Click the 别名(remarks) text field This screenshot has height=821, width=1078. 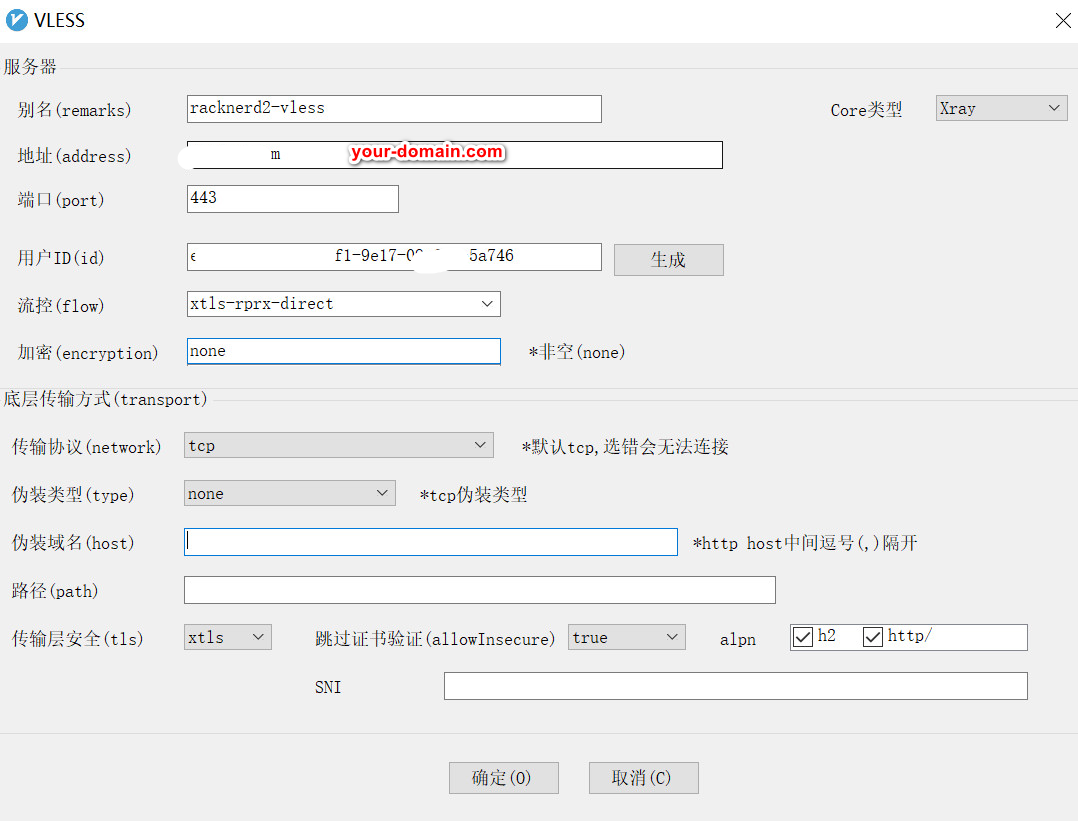tap(394, 109)
